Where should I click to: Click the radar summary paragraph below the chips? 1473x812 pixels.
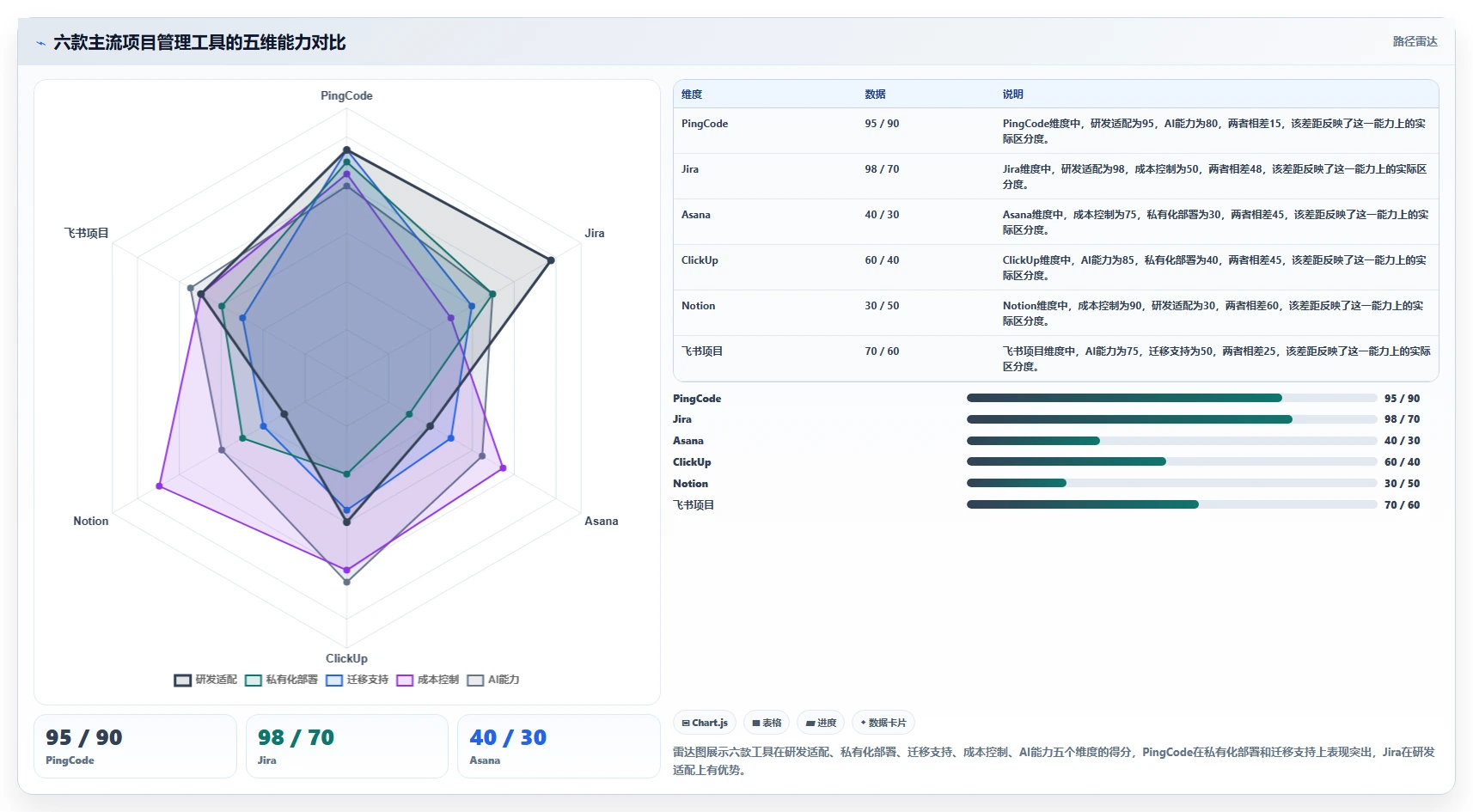[x=1054, y=760]
